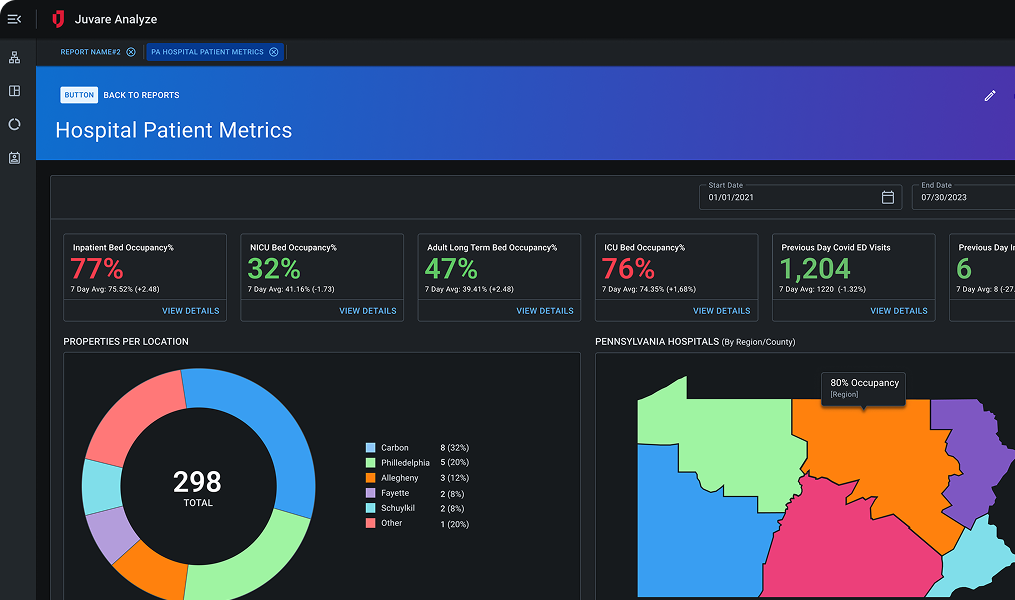The height and width of the screenshot is (600, 1015).
Task: Close the PA Hospital Patient Metrics tab
Action: pos(273,52)
